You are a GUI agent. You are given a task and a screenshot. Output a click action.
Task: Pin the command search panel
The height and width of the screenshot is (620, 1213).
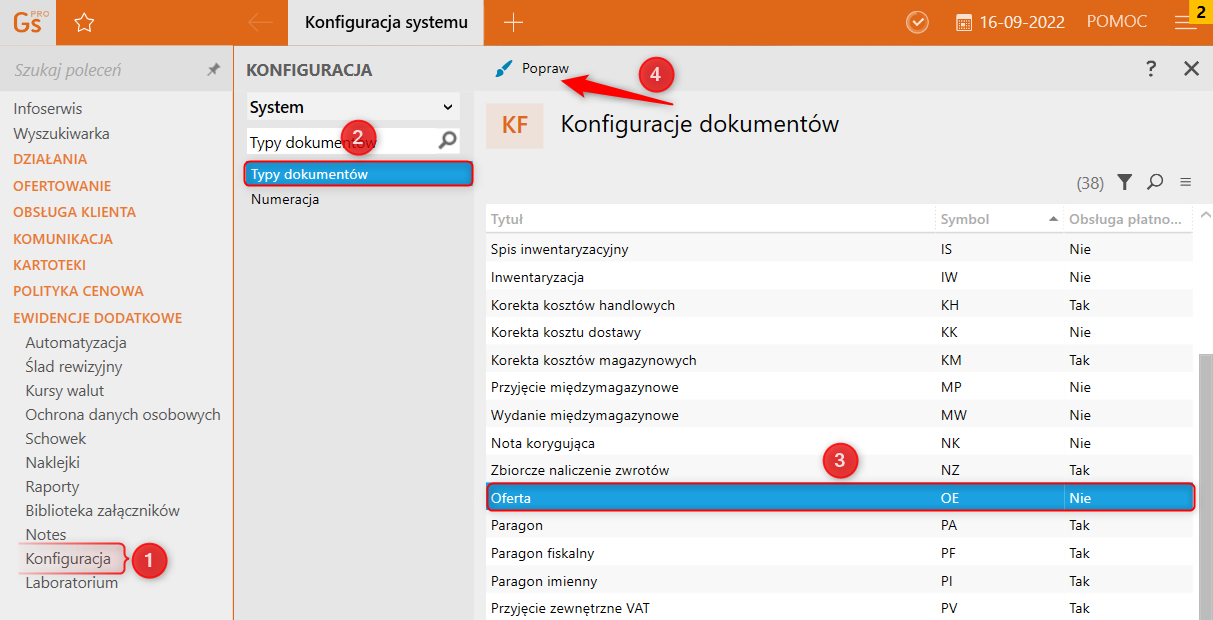213,70
